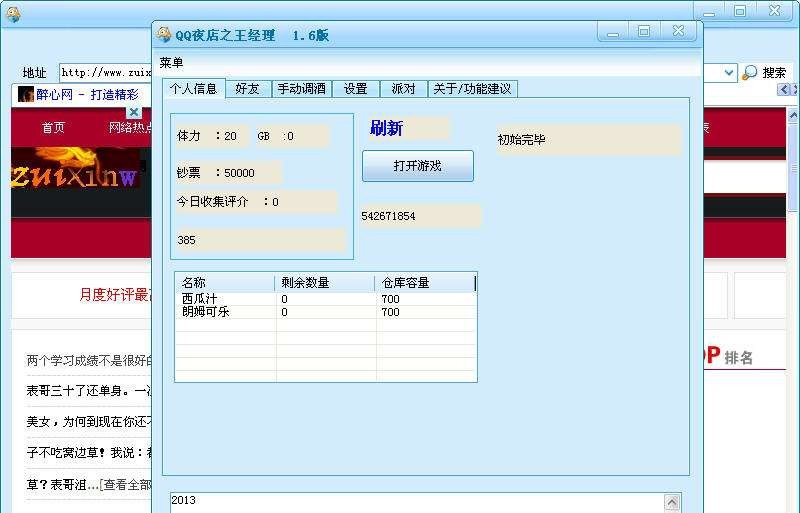Click the 月度好评最 heading on webpage
The width and height of the screenshot is (800, 513).
click(x=115, y=295)
